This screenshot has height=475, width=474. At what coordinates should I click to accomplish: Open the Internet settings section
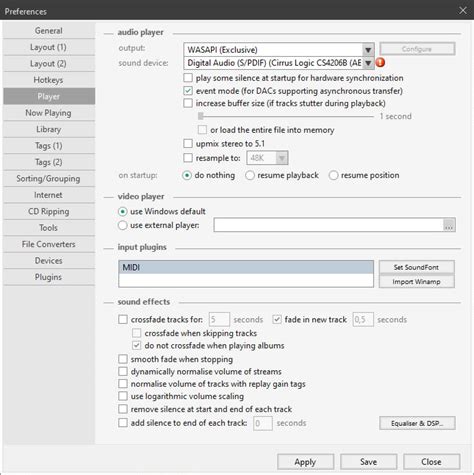click(x=49, y=195)
